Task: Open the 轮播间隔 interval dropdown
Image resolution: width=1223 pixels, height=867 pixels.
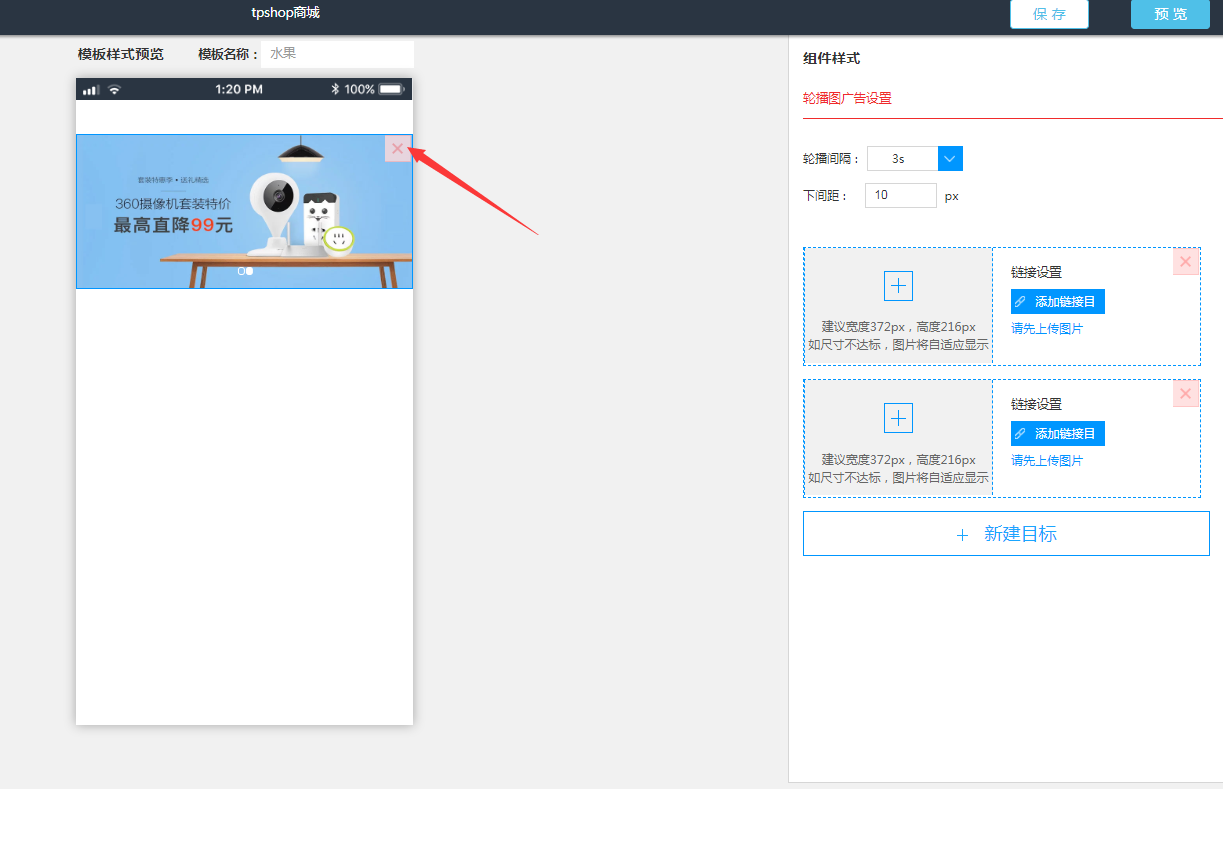Action: 950,159
